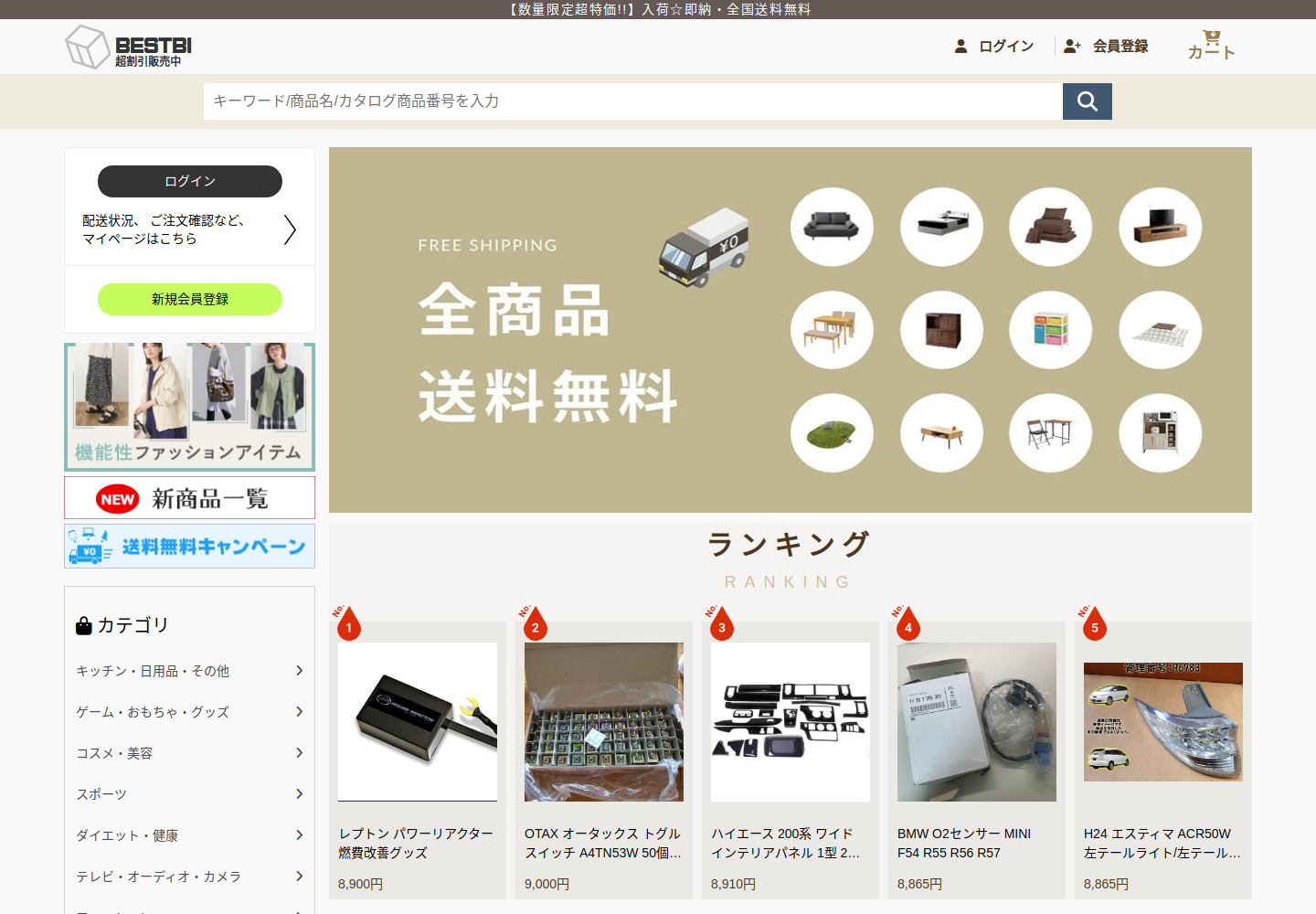
Task: Select the sofa category circle icon
Action: pos(832,227)
